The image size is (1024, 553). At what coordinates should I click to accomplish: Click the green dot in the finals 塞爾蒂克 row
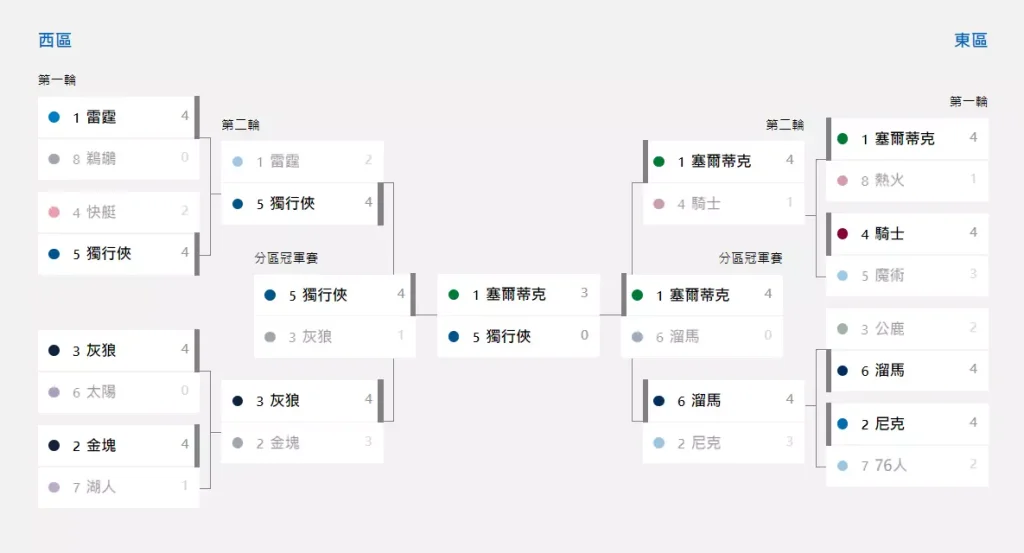[x=454, y=295]
